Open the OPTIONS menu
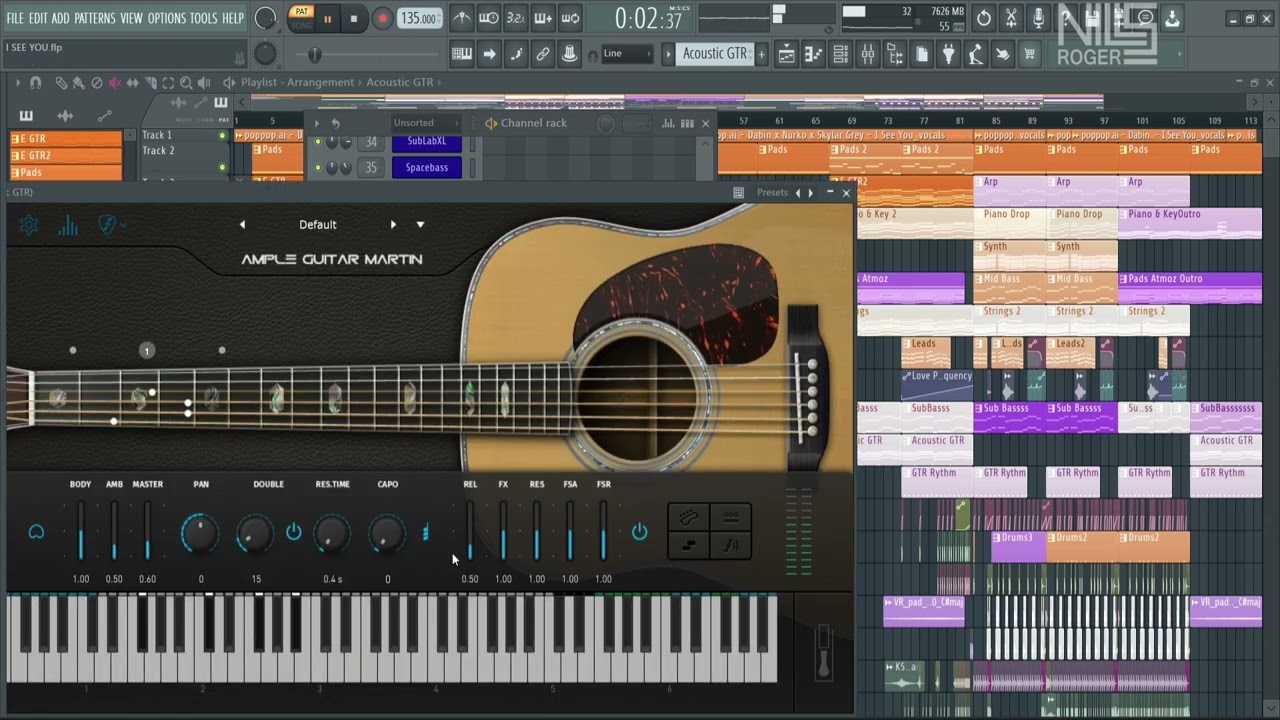The width and height of the screenshot is (1280, 720). 167,18
